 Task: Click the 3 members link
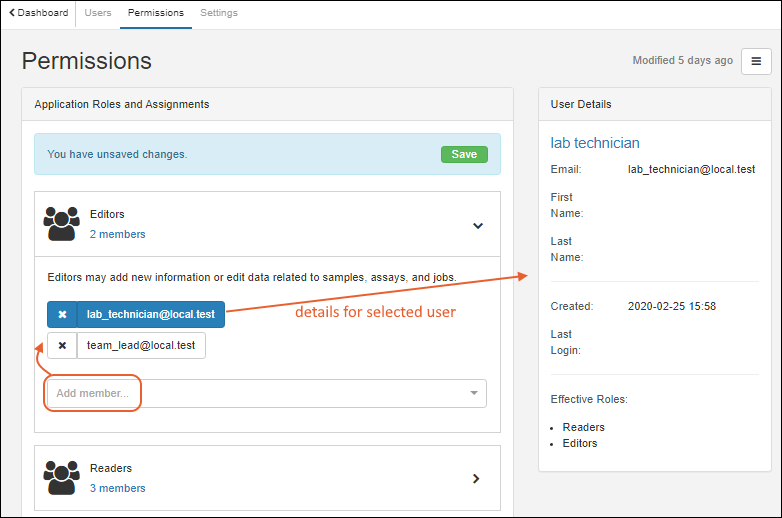click(x=117, y=488)
